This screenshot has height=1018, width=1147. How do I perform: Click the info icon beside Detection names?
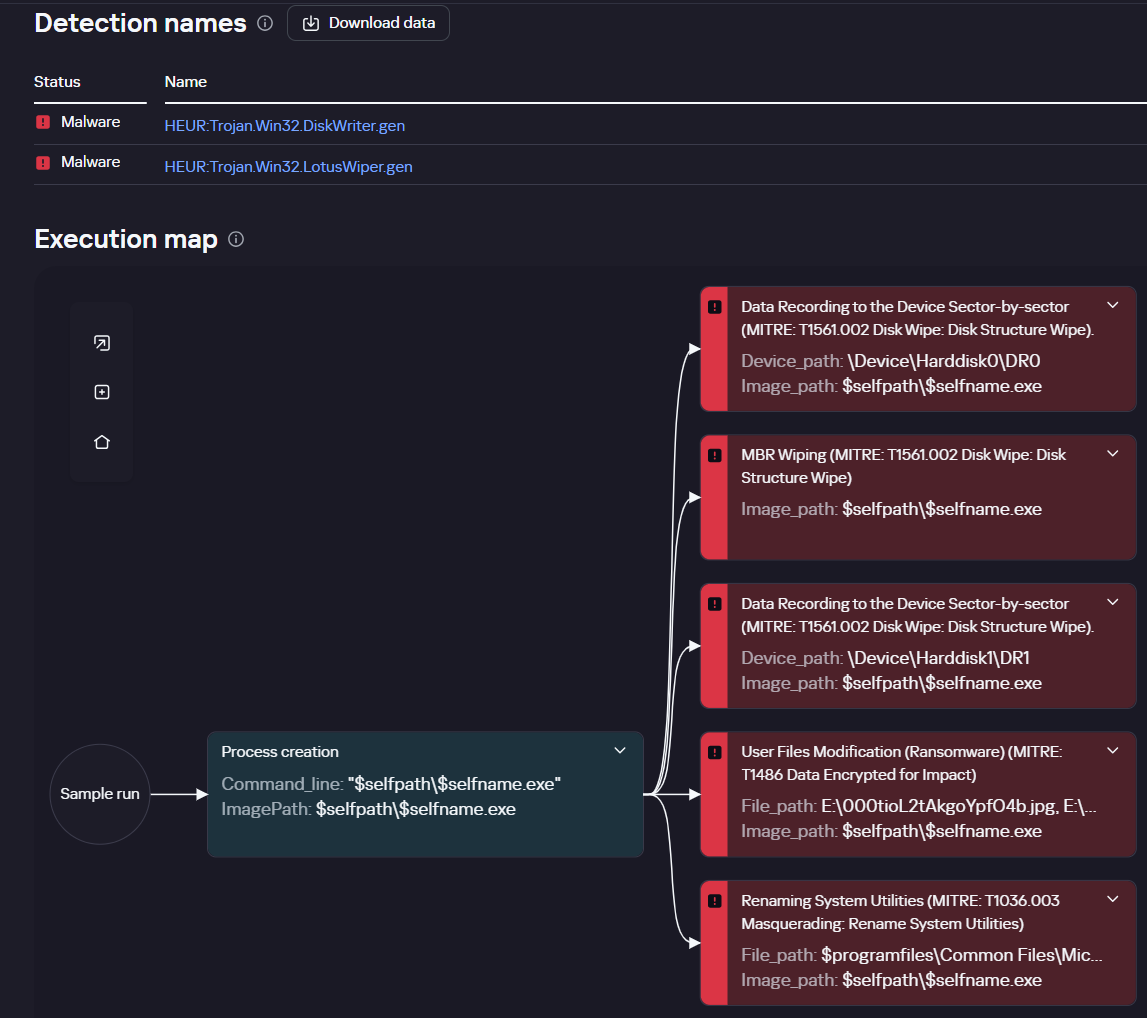point(265,23)
